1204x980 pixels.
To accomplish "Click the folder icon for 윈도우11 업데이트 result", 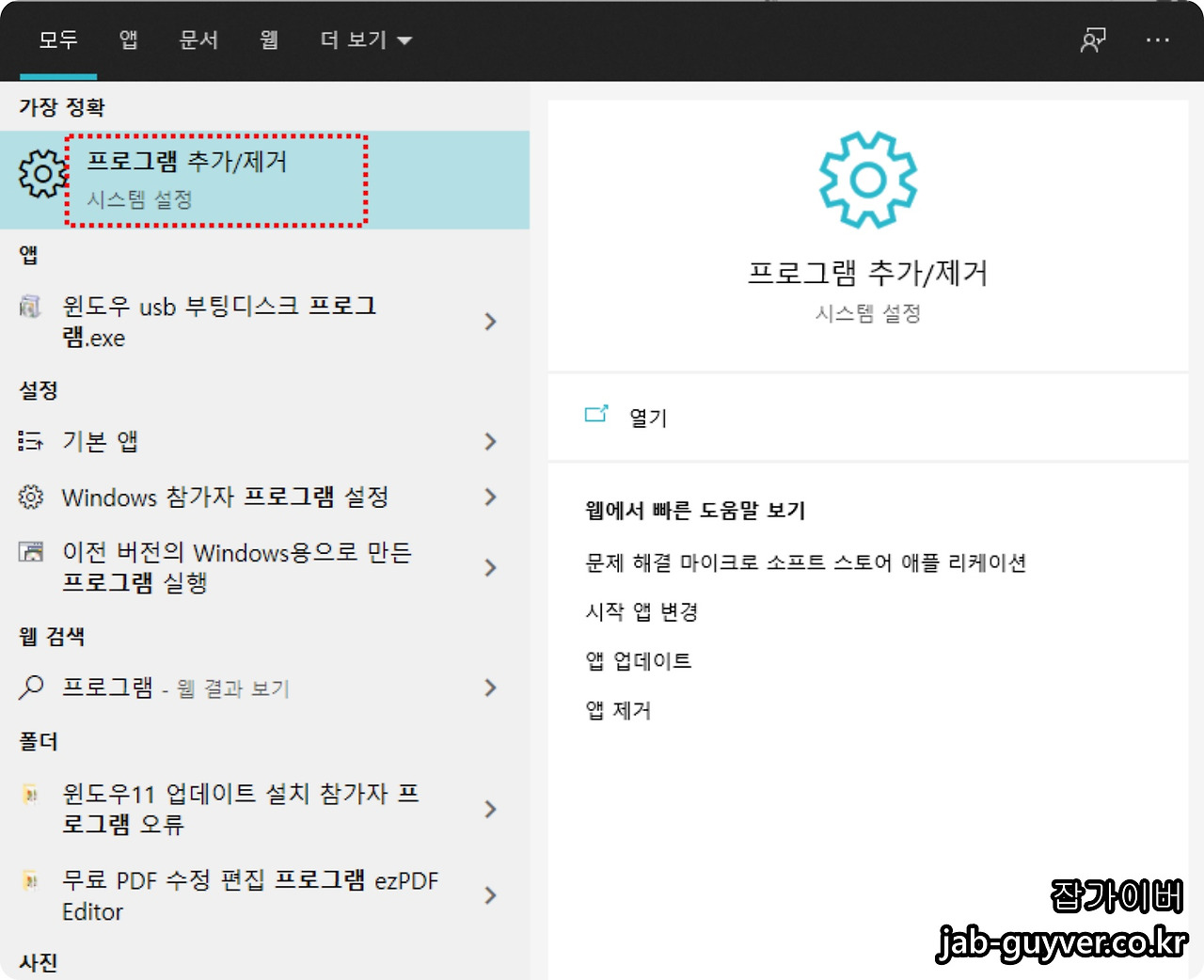I will tap(29, 795).
